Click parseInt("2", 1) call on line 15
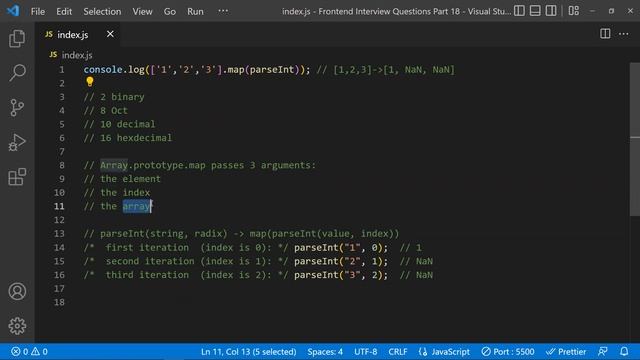 [341, 261]
